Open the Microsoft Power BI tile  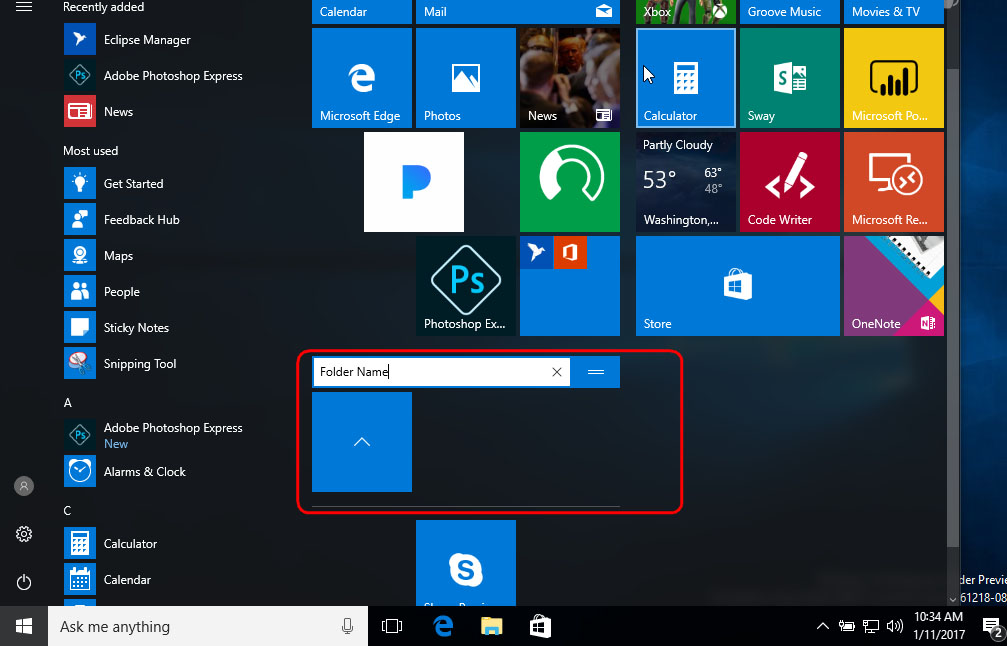point(894,78)
